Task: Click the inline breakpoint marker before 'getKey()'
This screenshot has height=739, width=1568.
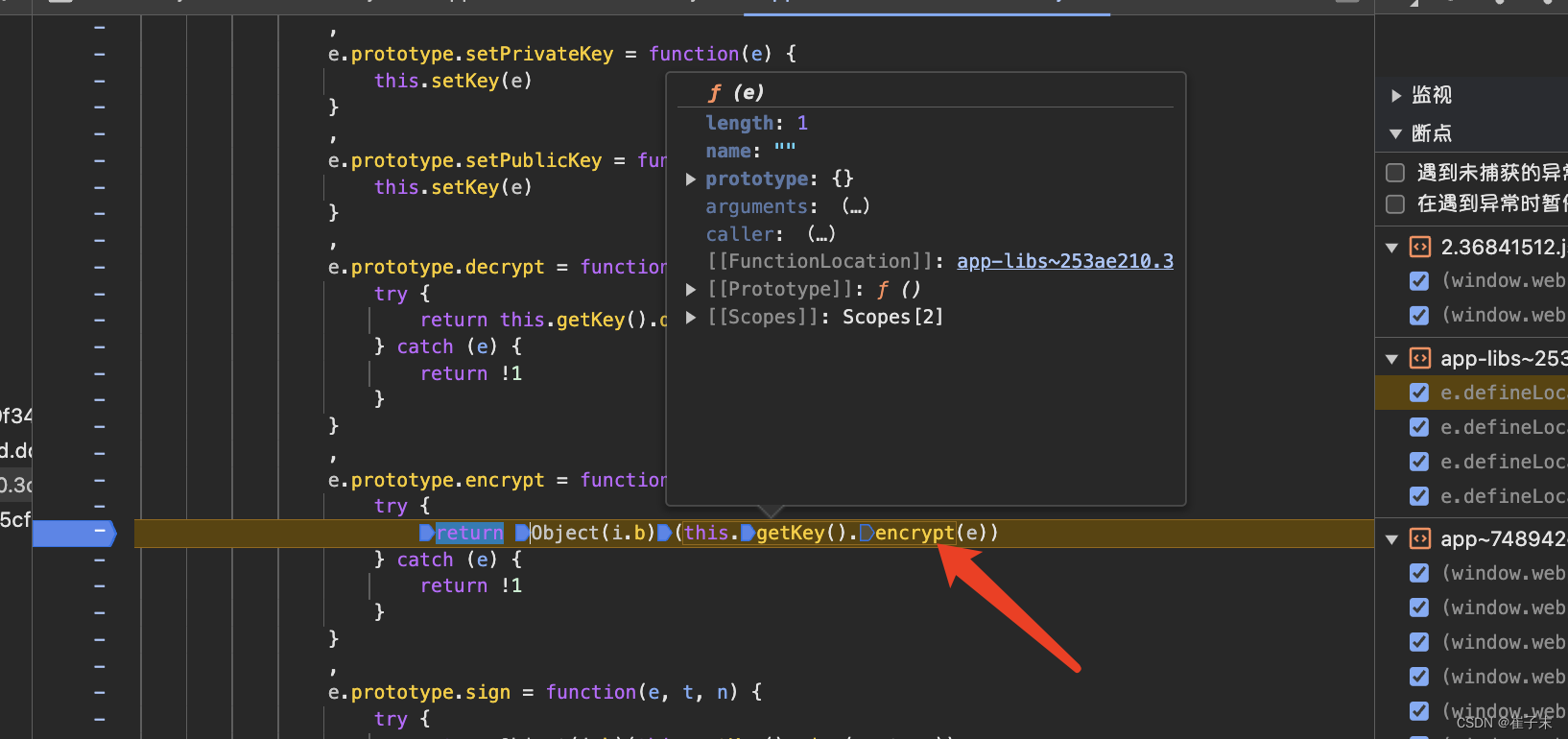Action: tap(748, 533)
